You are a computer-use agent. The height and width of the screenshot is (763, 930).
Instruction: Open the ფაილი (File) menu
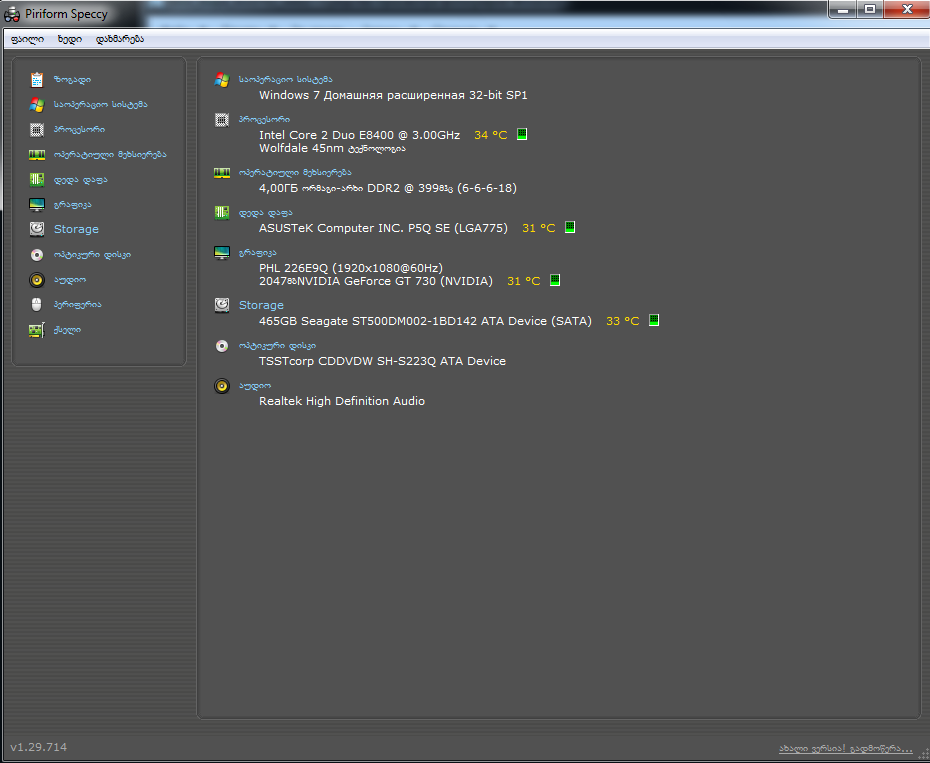27,39
